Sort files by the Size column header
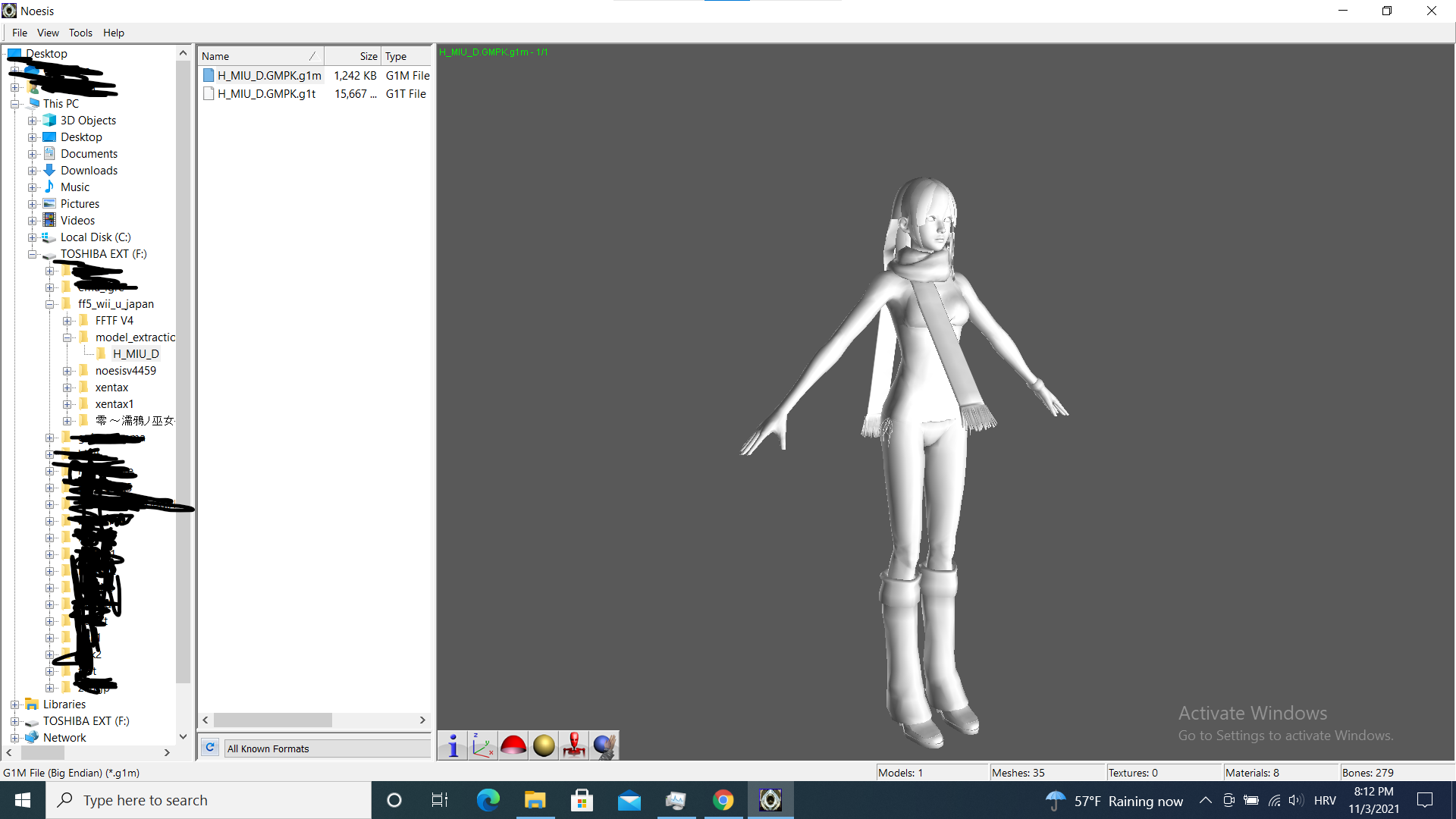Image resolution: width=1456 pixels, height=819 pixels. click(x=353, y=56)
